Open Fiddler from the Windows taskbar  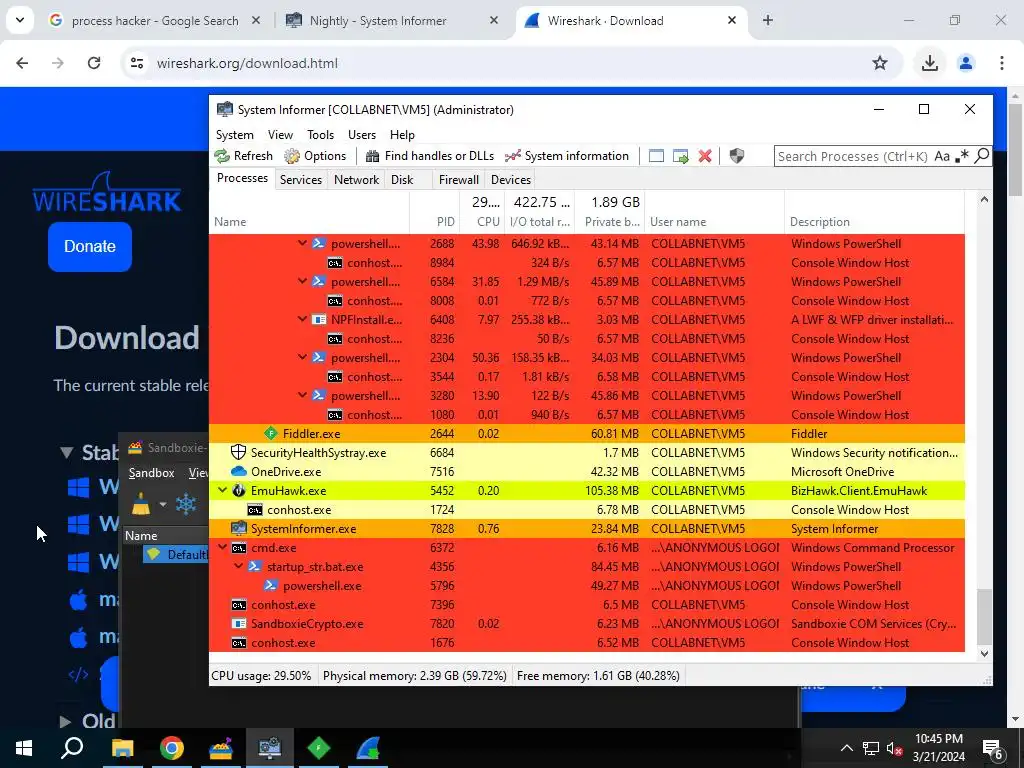pyautogui.click(x=319, y=748)
